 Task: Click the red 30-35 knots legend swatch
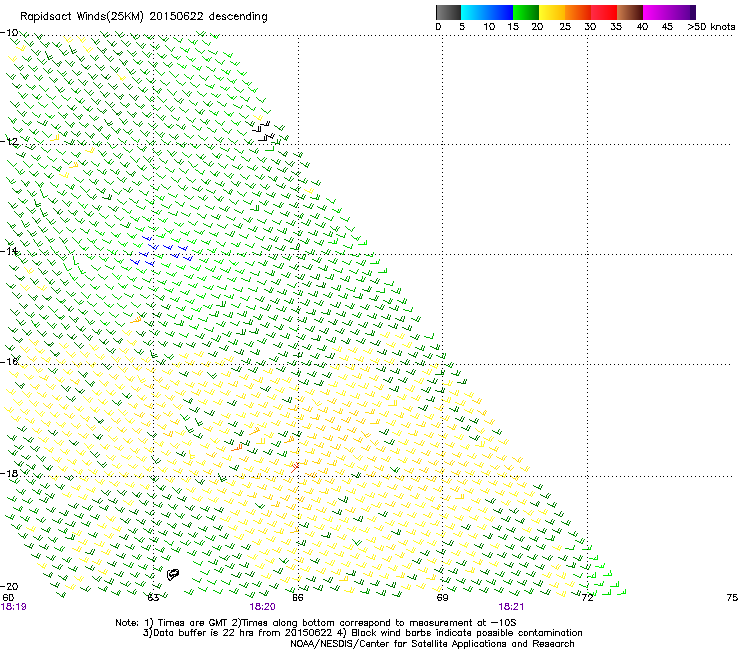pos(604,12)
